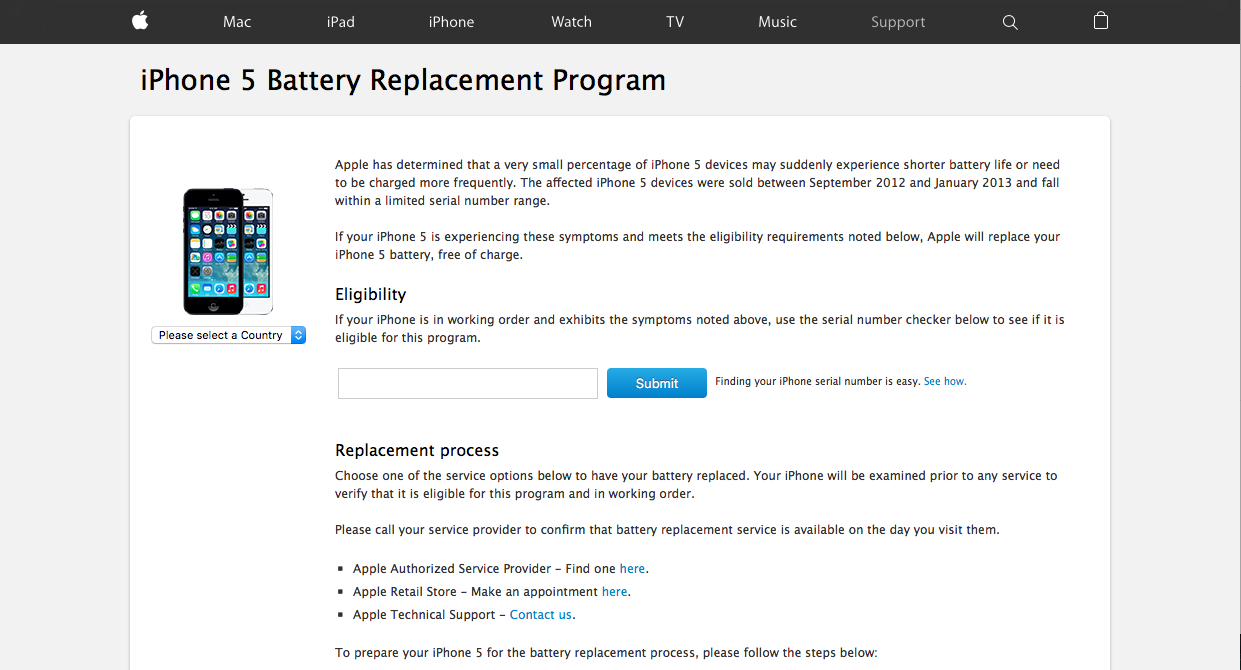Open the Watch navigation item
The image size is (1241, 670).
[x=571, y=22]
